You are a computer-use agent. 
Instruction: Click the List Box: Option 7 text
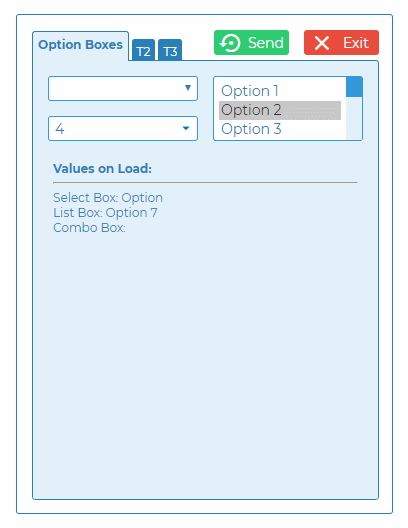click(105, 213)
